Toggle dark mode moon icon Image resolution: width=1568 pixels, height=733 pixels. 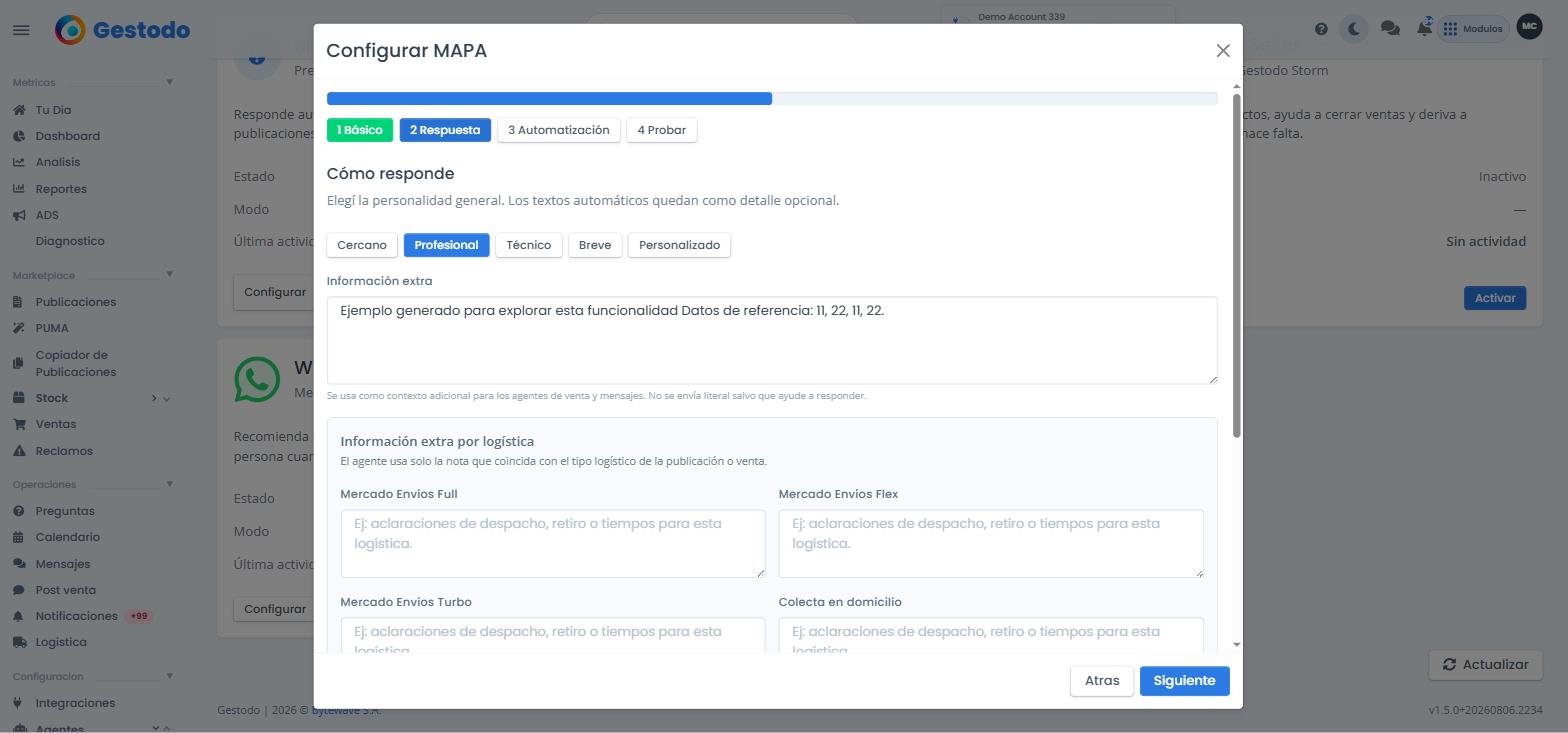click(x=1354, y=29)
